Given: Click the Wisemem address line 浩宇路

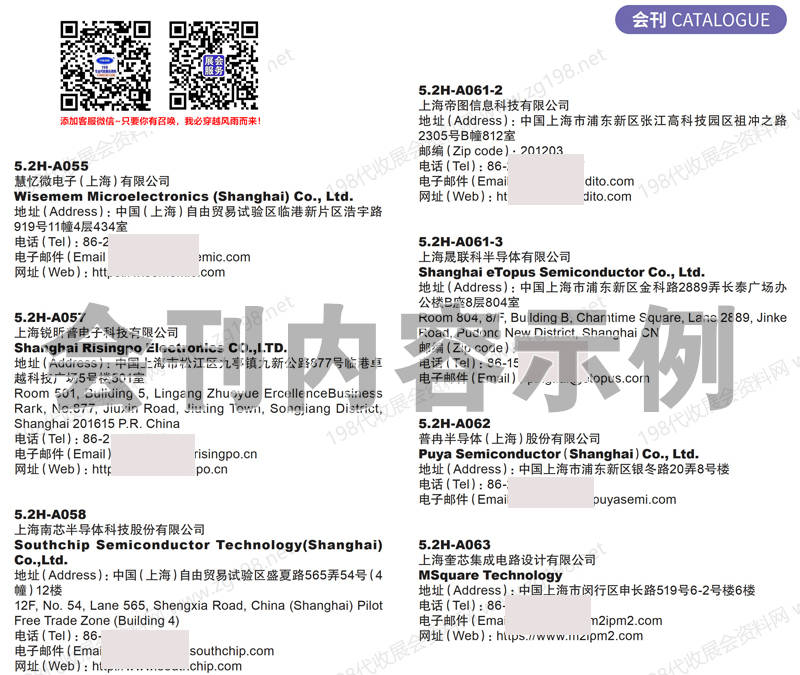Looking at the screenshot, I should pyautogui.click(x=198, y=212).
